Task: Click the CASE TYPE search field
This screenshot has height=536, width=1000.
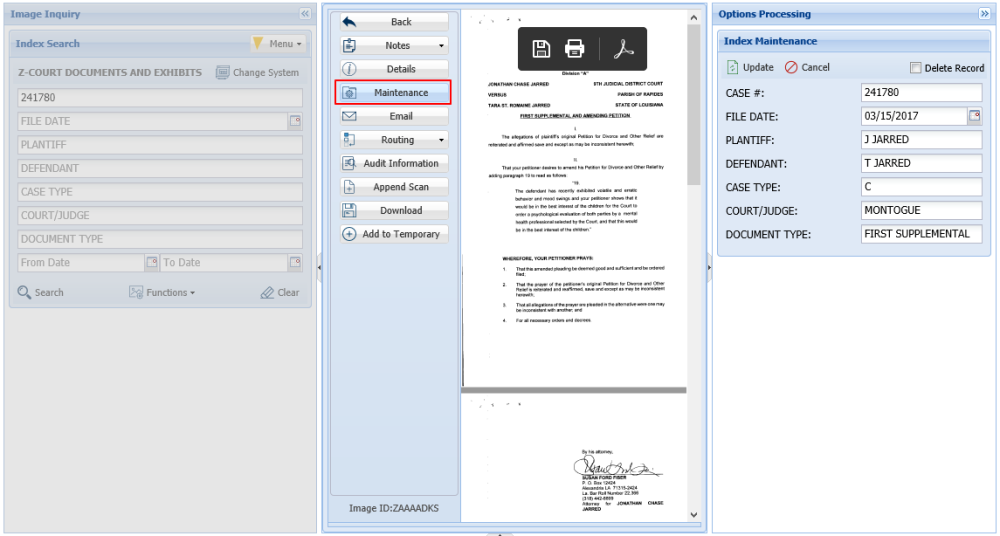Action: (160, 192)
